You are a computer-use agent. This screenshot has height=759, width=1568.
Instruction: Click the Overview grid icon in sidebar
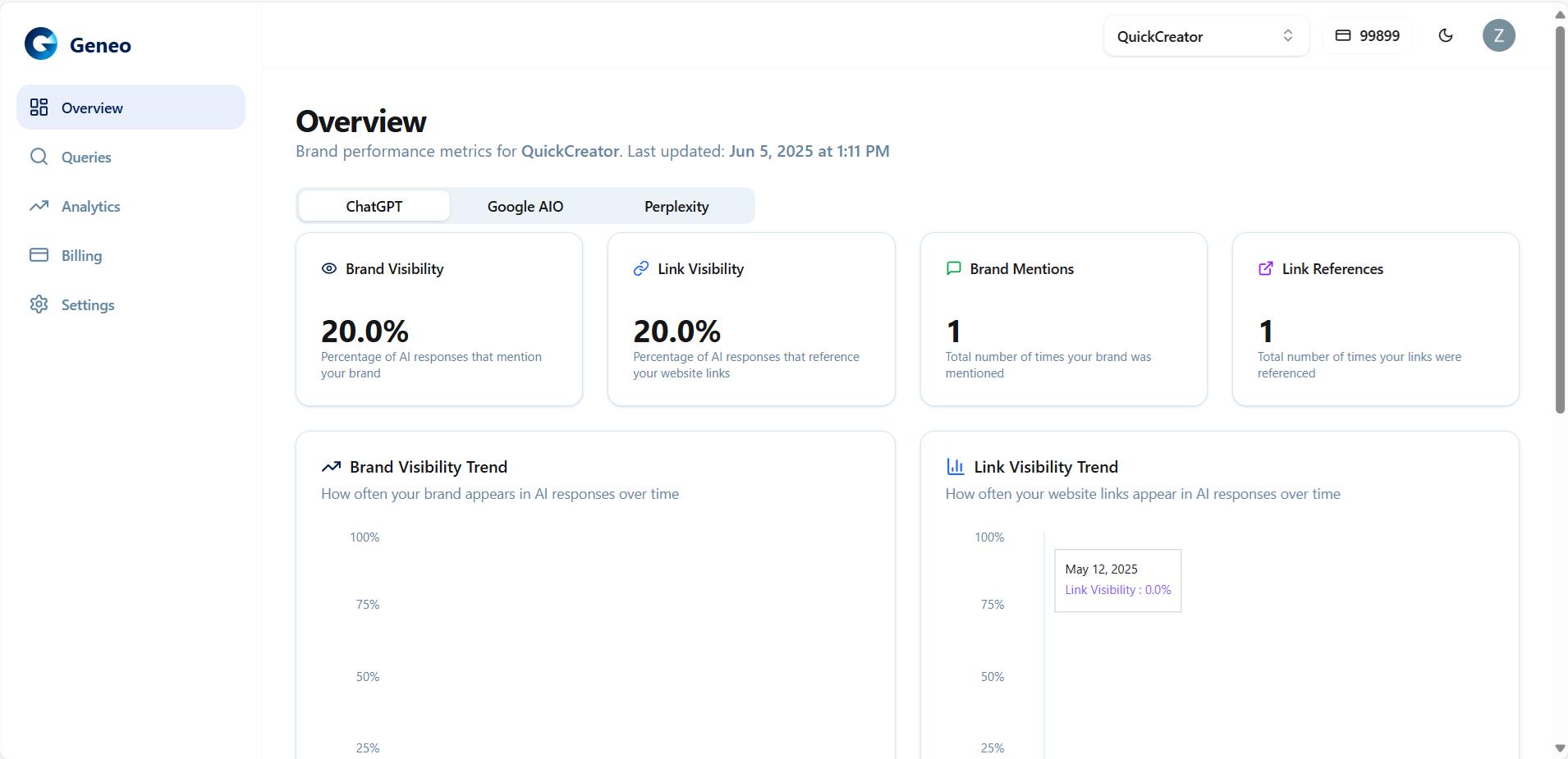tap(39, 107)
